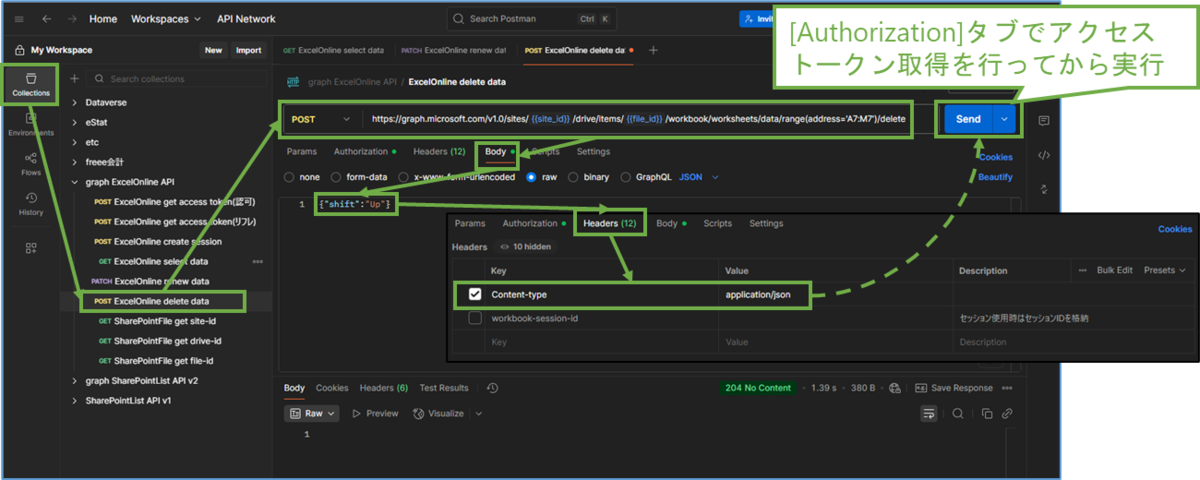Open the ExcelOnline select data tab
1200x480 pixels.
[x=333, y=50]
